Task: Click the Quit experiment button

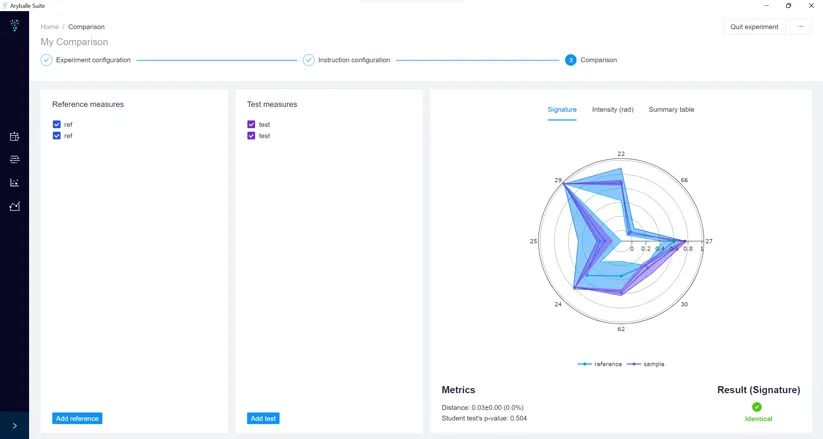Action: click(754, 27)
